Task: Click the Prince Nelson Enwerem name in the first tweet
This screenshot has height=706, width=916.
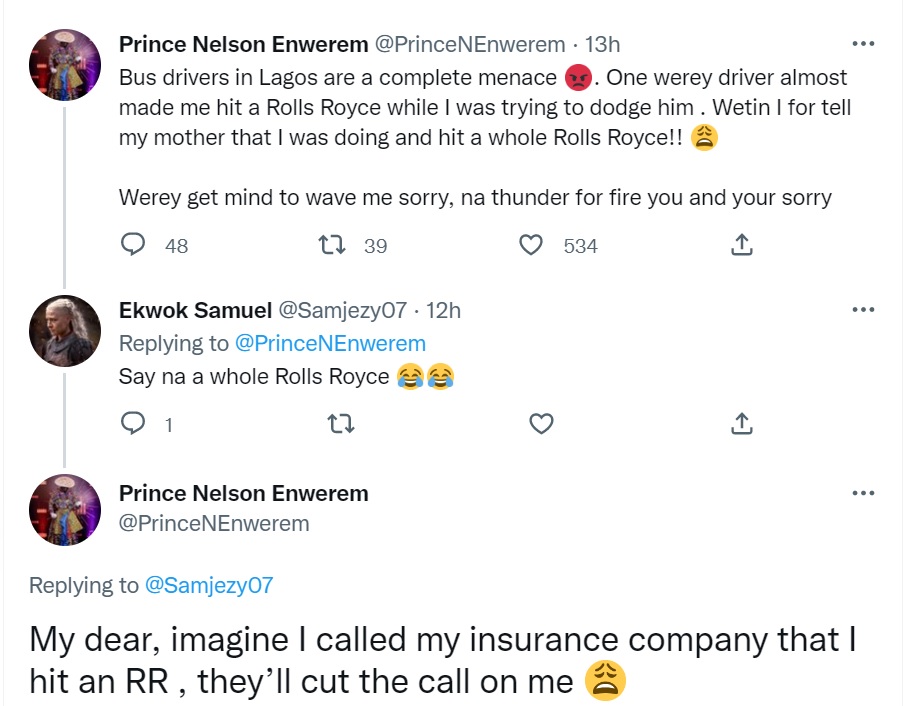Action: click(x=243, y=45)
